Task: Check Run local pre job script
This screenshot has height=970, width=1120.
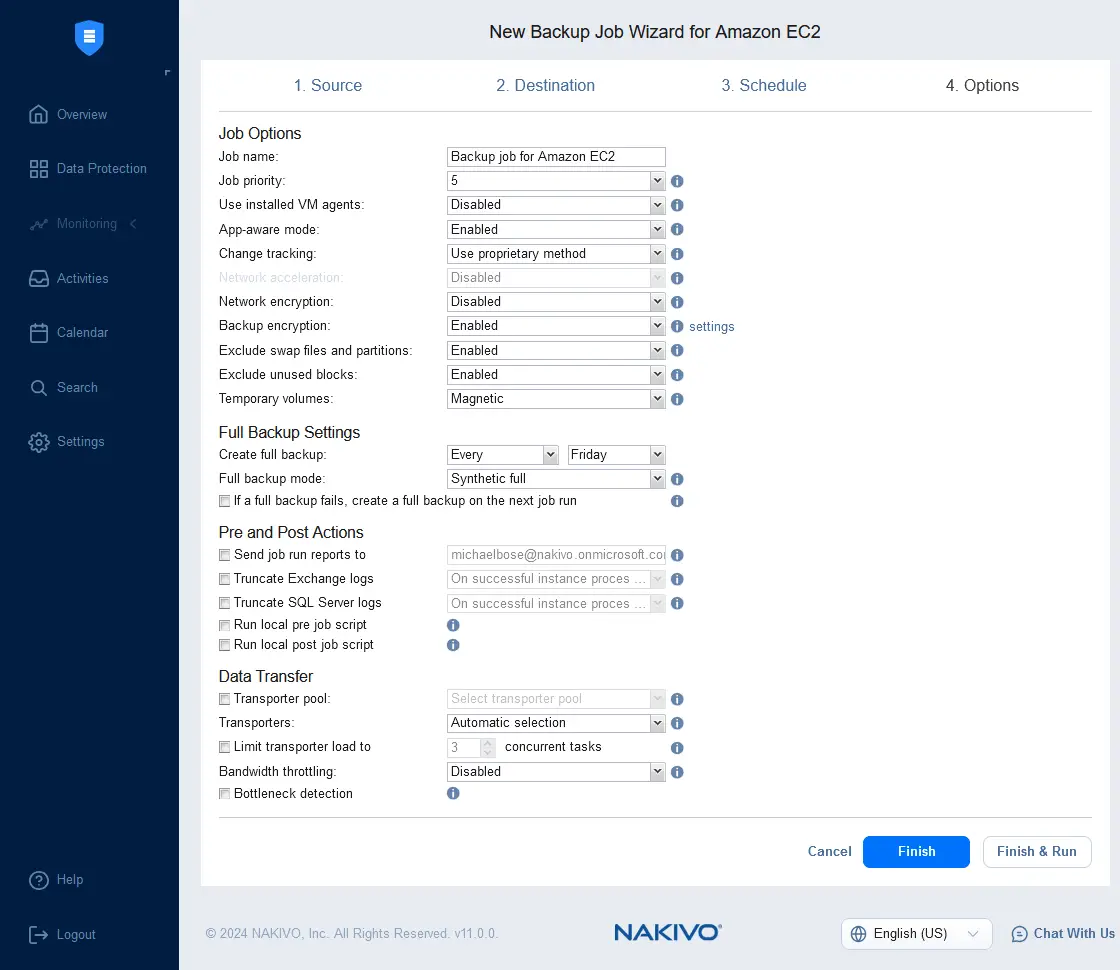Action: [x=224, y=625]
